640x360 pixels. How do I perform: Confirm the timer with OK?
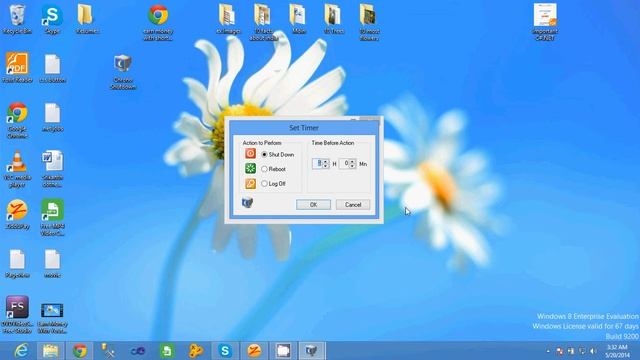pos(313,204)
